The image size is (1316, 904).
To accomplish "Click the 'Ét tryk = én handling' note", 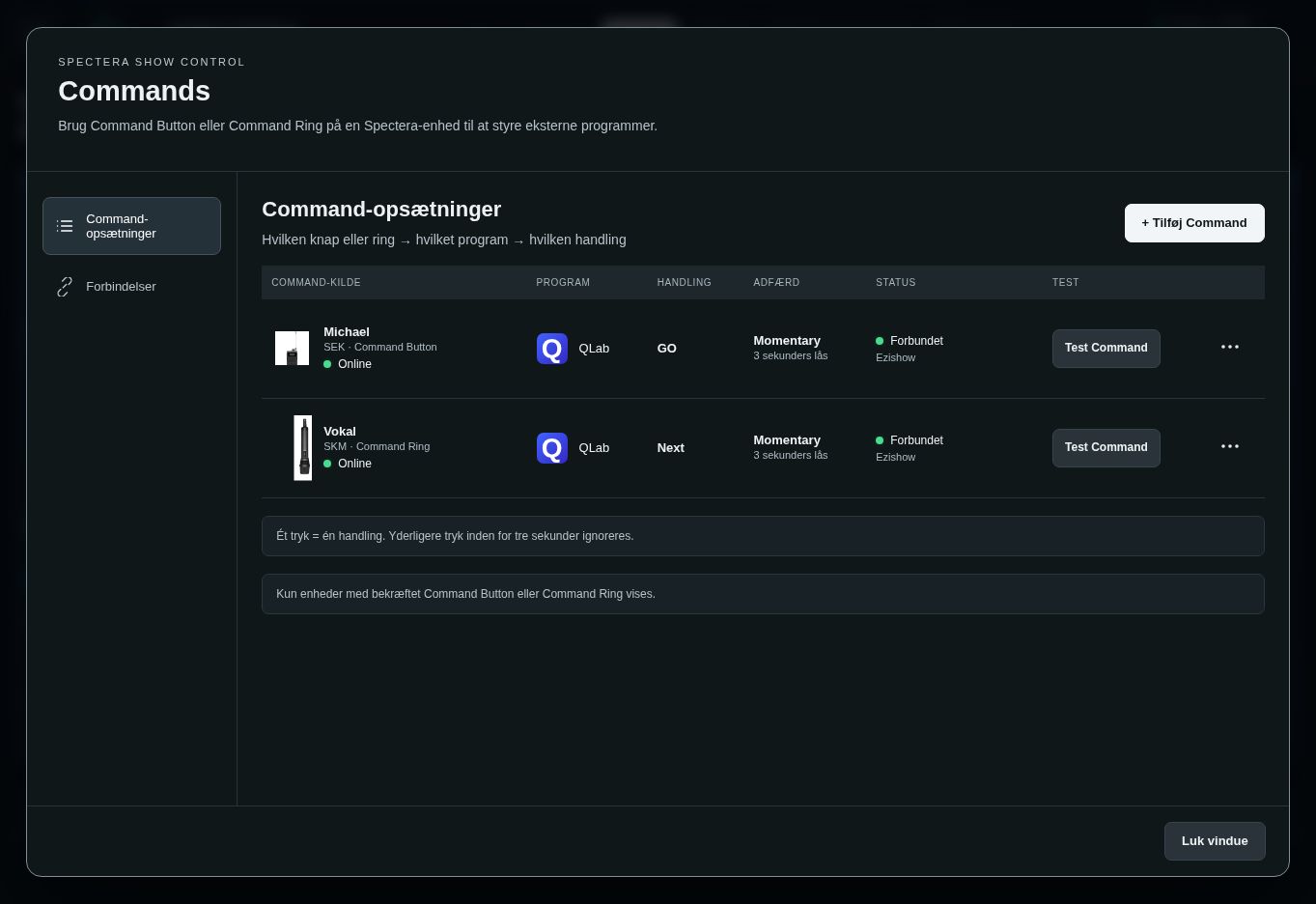I will coord(763,536).
